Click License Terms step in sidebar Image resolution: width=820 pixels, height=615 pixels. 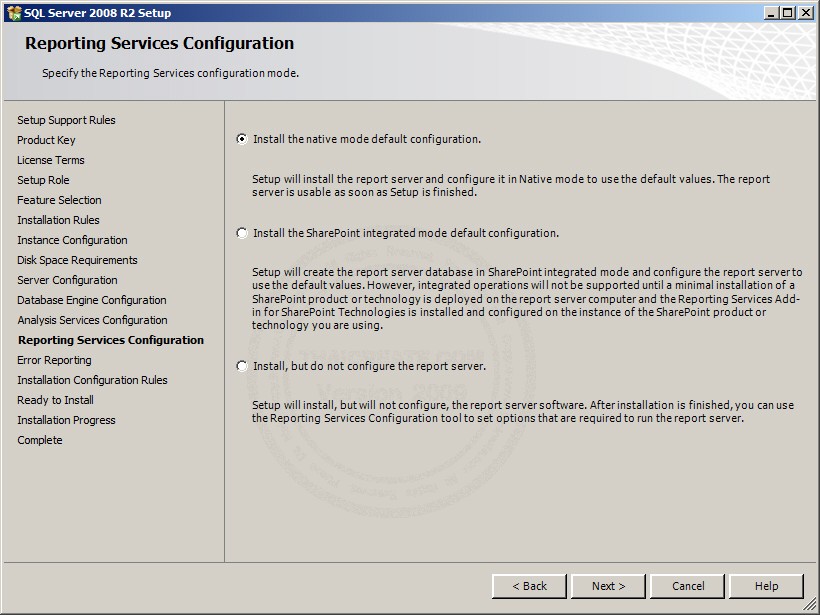[x=51, y=160]
